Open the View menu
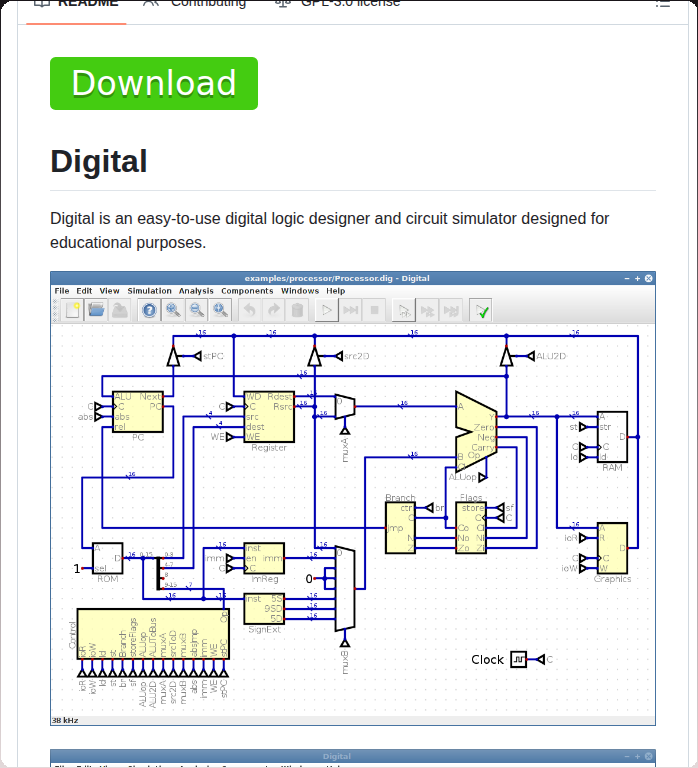Viewport: 698px width, 768px height. pos(109,291)
